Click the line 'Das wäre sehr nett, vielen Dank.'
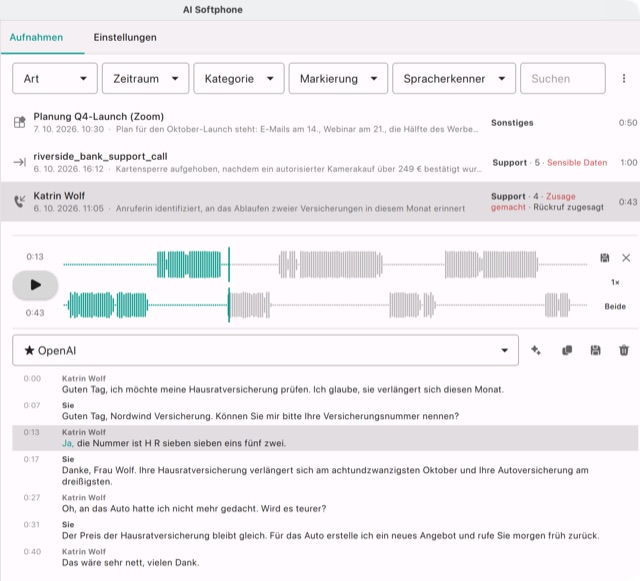Viewport: 640px width, 581px height. point(131,563)
